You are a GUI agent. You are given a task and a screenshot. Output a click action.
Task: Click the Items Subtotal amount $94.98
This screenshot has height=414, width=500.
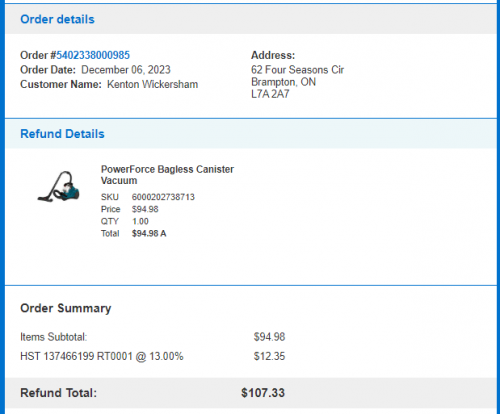[269, 337]
